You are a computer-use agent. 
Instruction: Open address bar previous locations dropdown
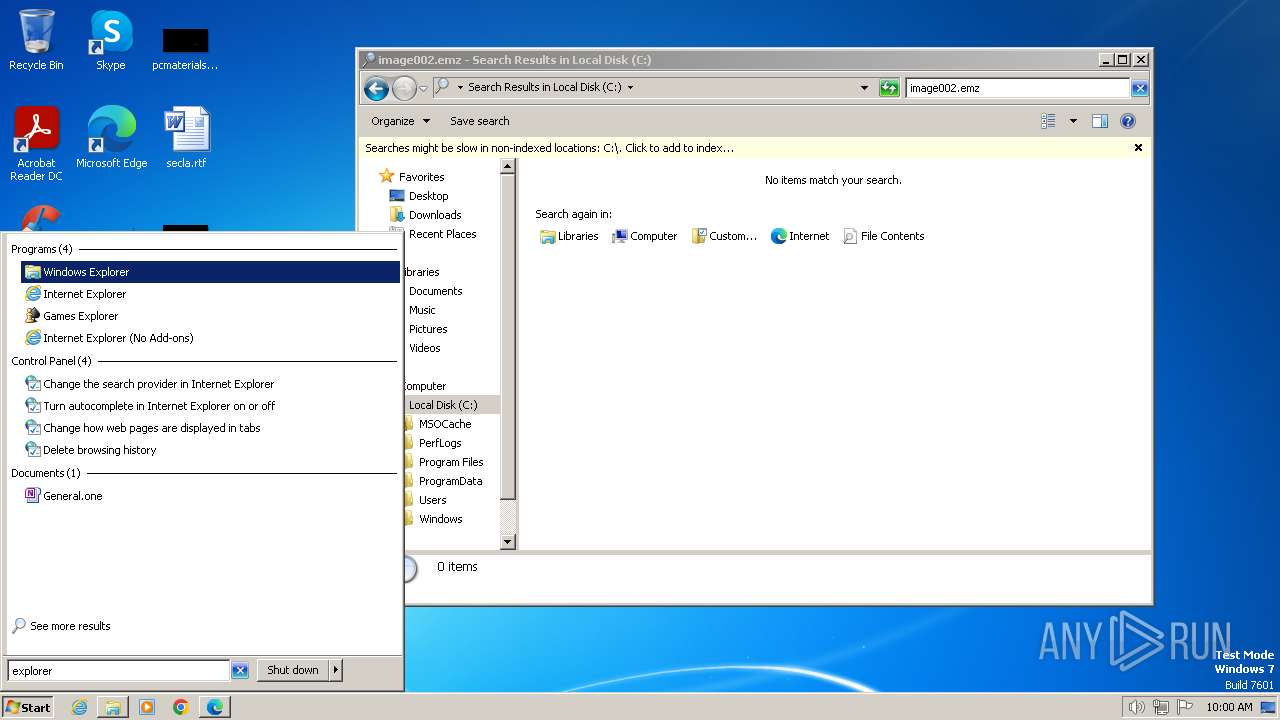click(864, 88)
